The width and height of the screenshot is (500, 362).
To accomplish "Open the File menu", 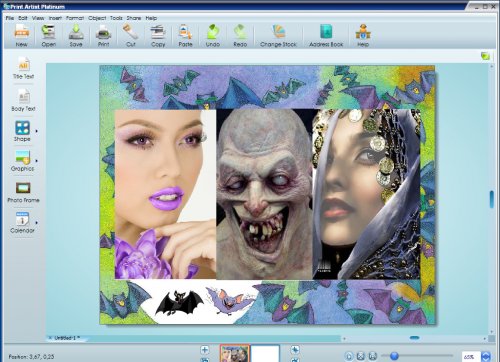I will (x=10, y=18).
